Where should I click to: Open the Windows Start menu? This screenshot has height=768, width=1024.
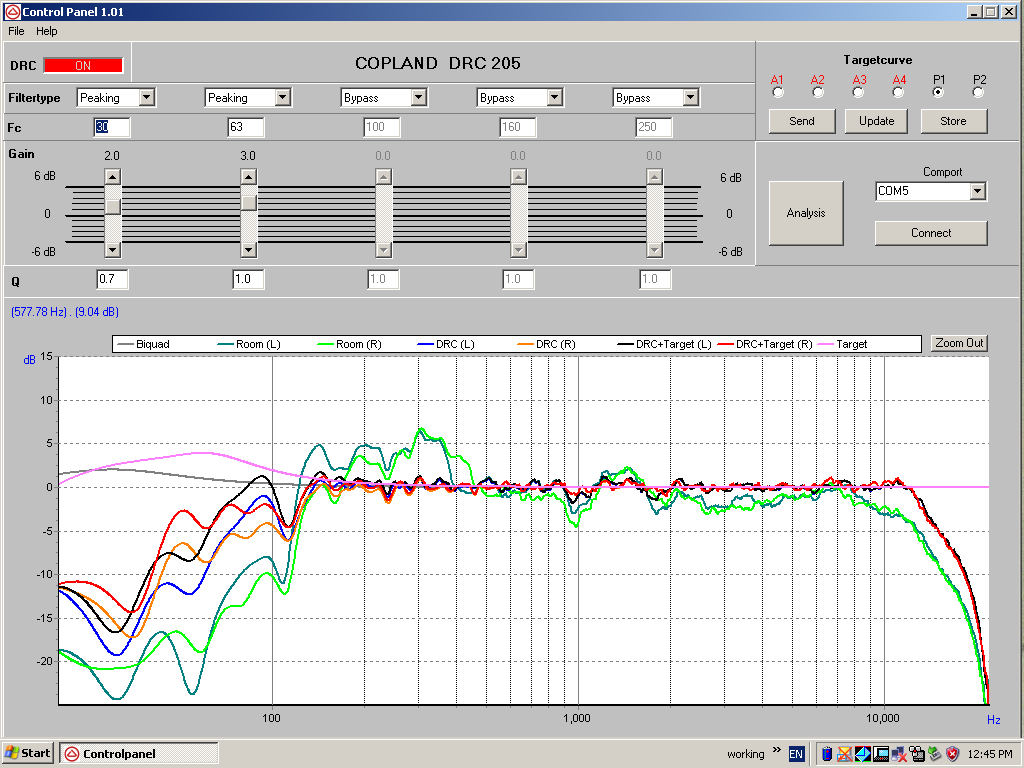coord(27,753)
